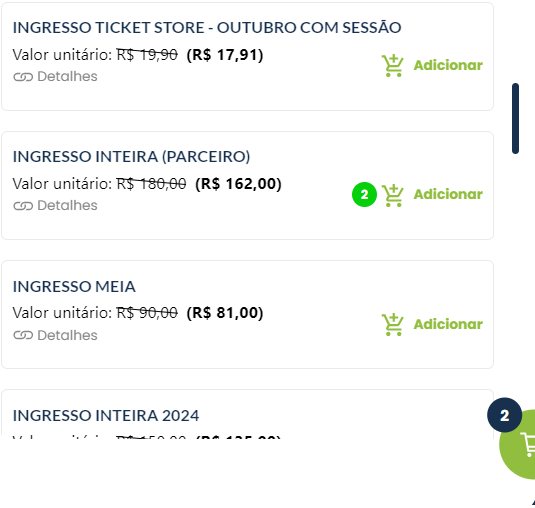Open the floating green shopping cart
This screenshot has width=535, height=508.
click(518, 444)
